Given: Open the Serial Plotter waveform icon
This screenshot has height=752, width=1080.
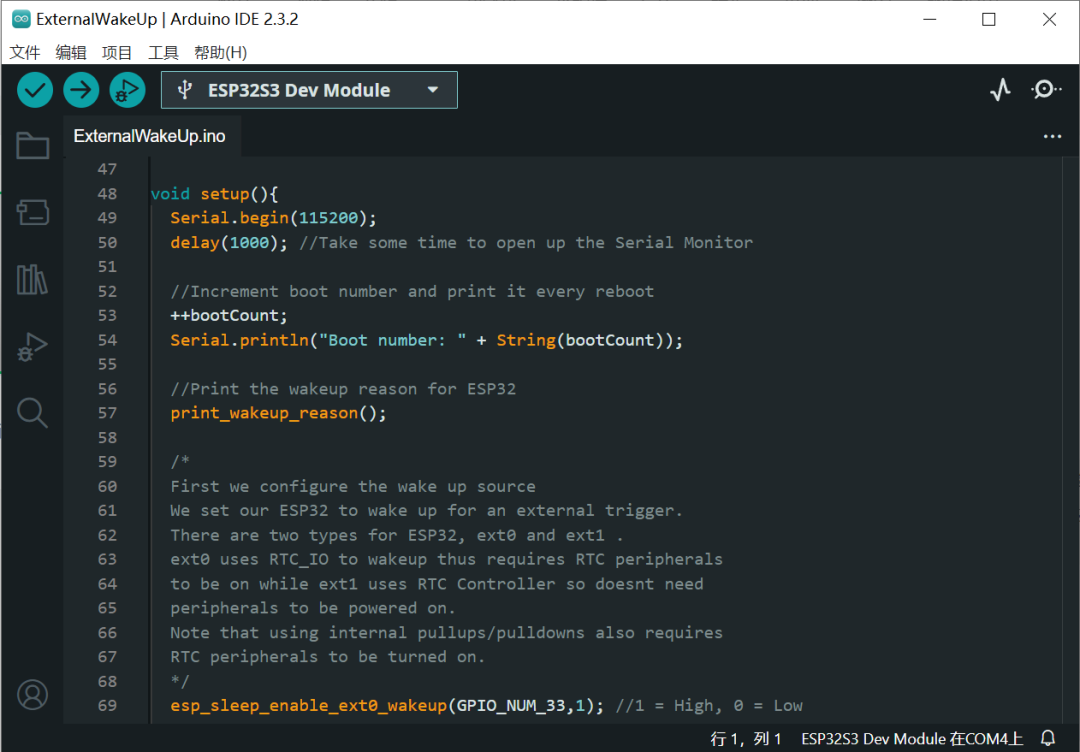Looking at the screenshot, I should pos(1000,90).
